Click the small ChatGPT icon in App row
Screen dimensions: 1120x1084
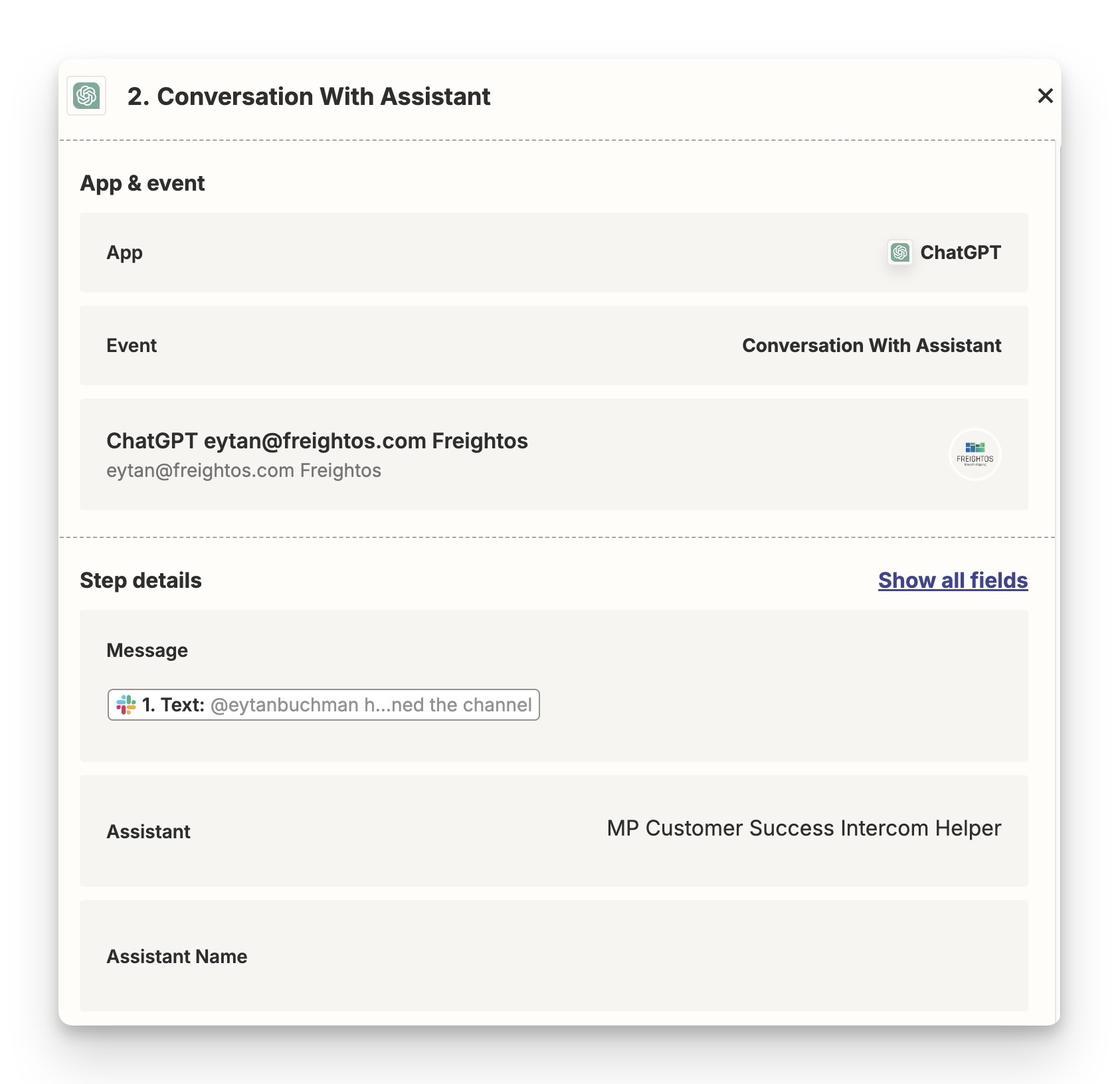pyautogui.click(x=900, y=252)
